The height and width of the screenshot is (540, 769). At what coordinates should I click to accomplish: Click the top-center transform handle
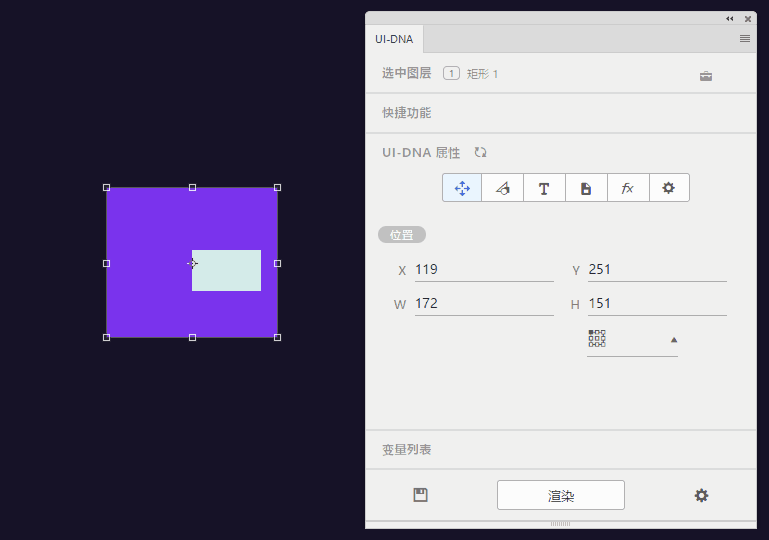tap(192, 187)
